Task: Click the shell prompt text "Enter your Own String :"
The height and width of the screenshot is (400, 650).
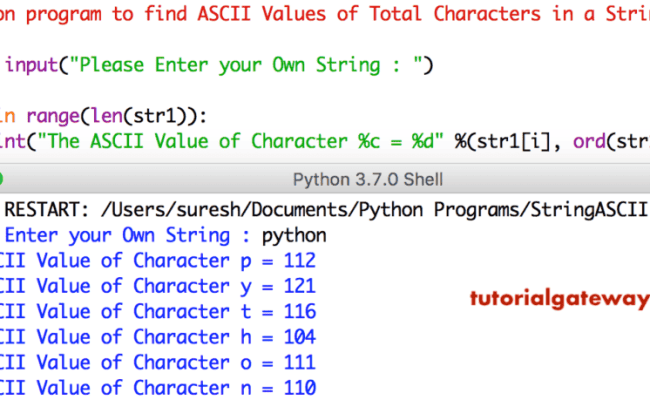Action: (x=127, y=235)
